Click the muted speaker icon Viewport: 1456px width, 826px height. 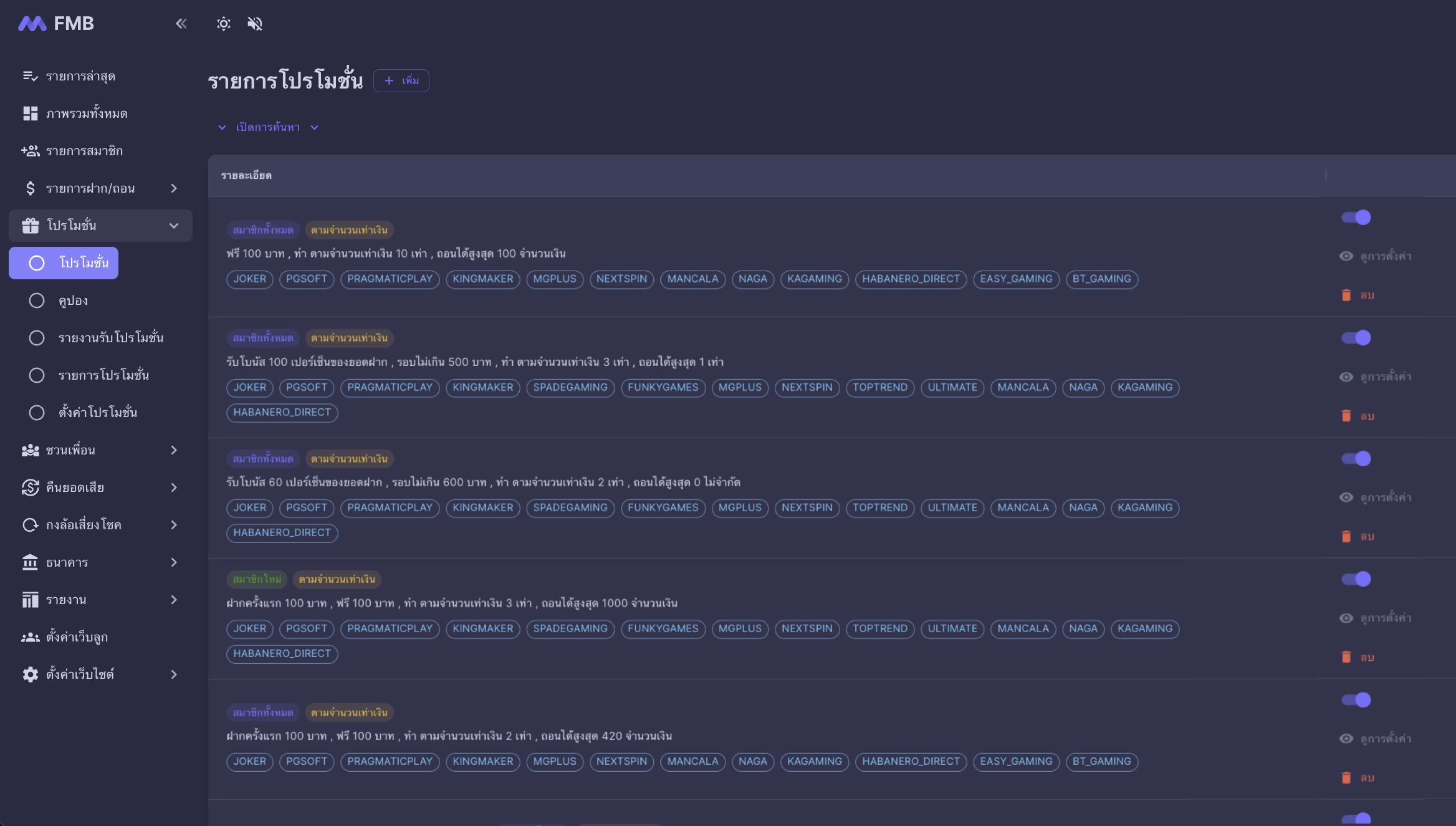254,24
